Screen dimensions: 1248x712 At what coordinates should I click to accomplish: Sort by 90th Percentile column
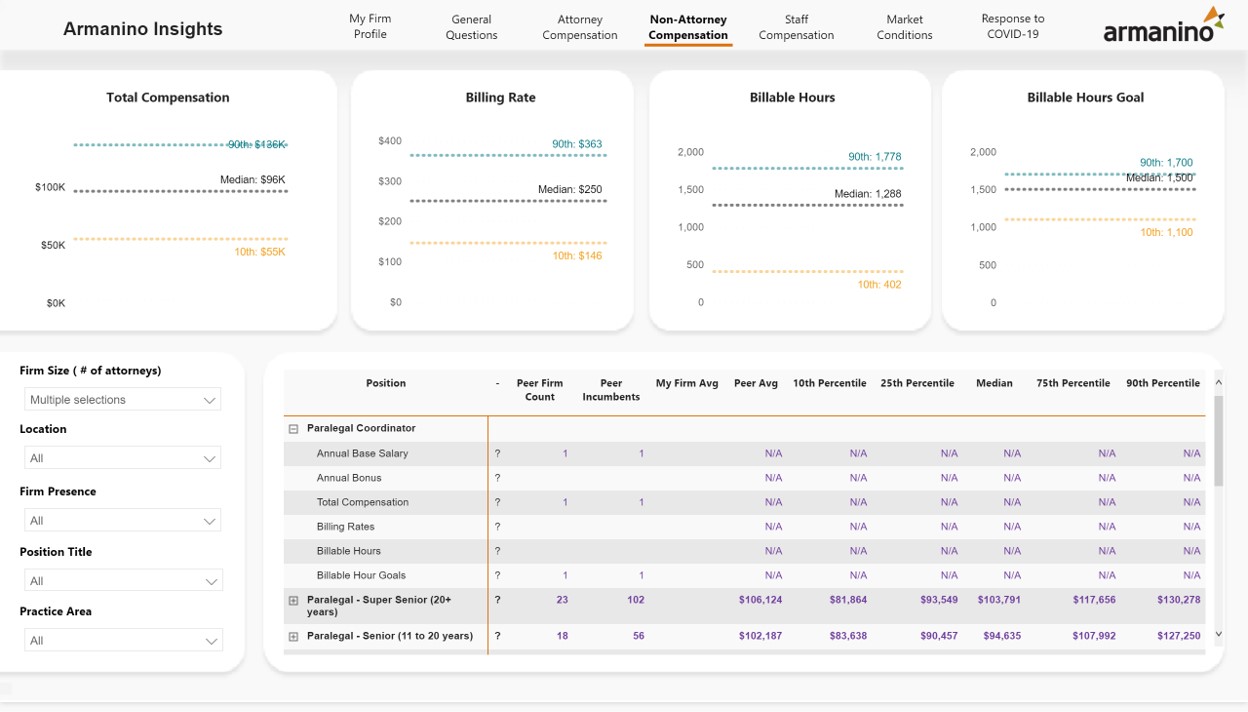(1163, 383)
